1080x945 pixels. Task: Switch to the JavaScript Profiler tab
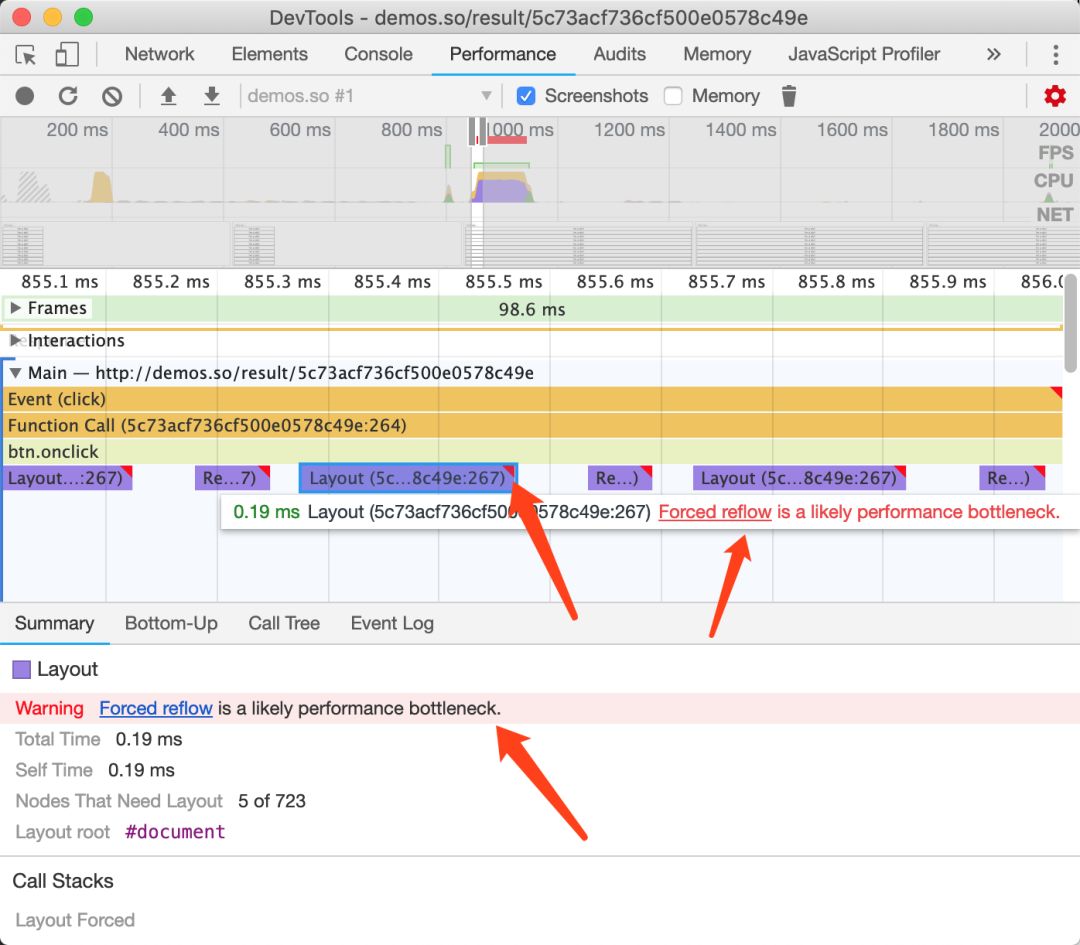tap(864, 54)
